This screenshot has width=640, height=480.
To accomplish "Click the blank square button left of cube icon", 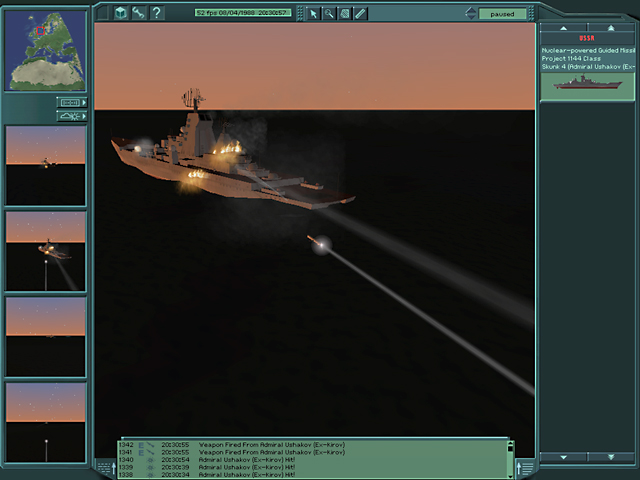I will click(102, 13).
